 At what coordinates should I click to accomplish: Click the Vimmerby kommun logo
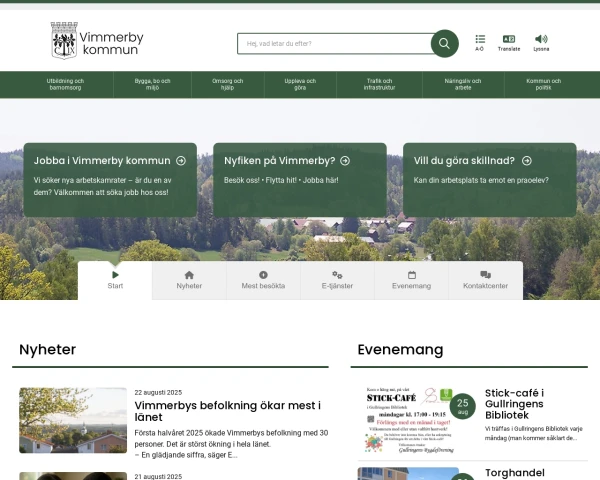[x=97, y=41]
